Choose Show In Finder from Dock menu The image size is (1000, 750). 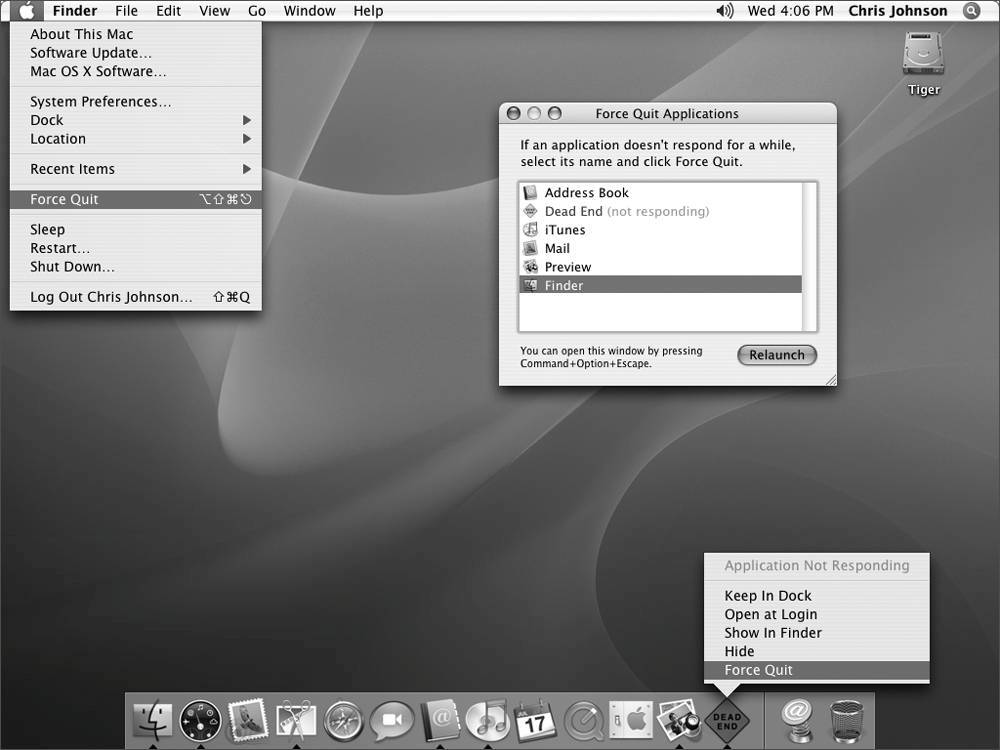click(x=816, y=633)
